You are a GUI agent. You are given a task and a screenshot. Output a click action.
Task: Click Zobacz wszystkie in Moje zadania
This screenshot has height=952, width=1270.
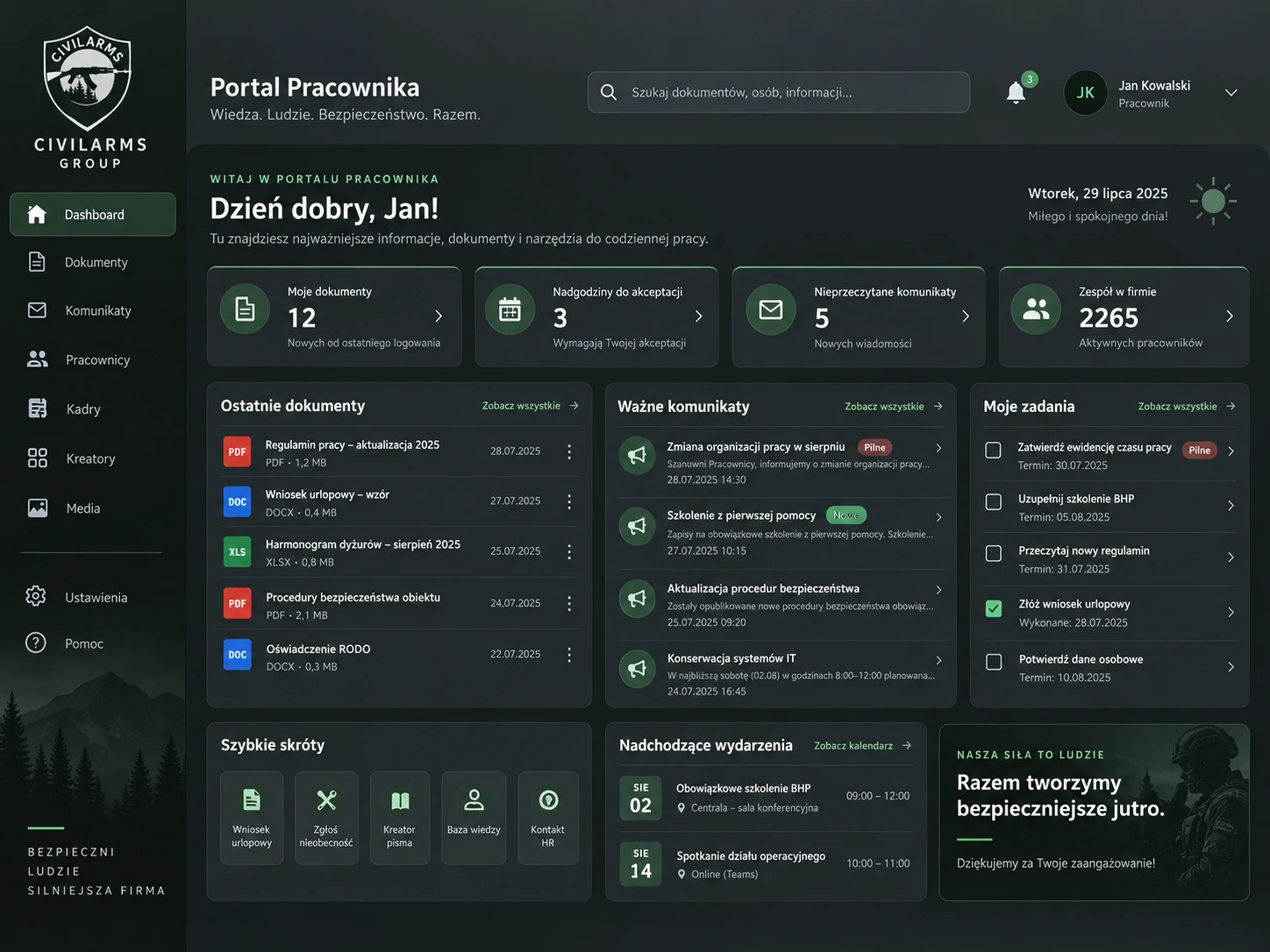pyautogui.click(x=1187, y=406)
